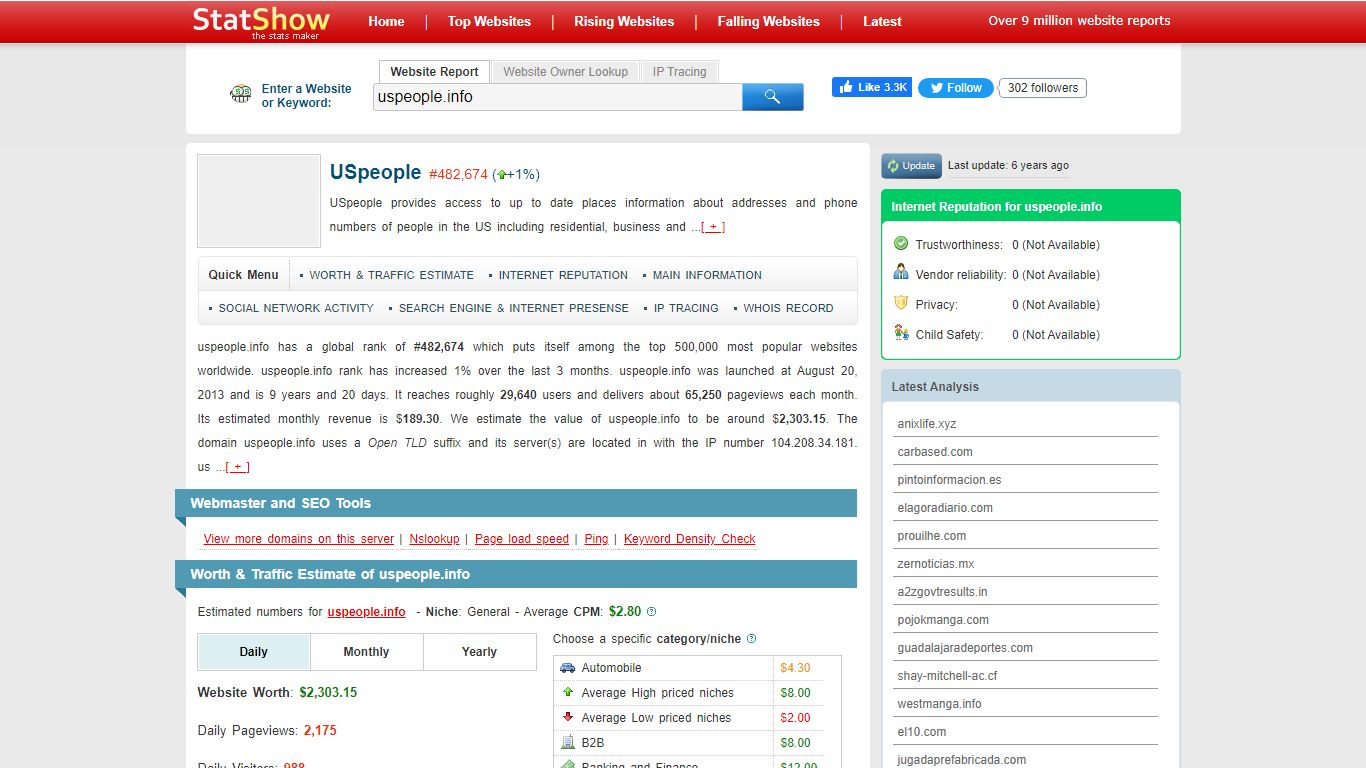Open pojokmanga.com in Latest Analysis
Viewport: 1366px width, 768px height.
pos(943,620)
